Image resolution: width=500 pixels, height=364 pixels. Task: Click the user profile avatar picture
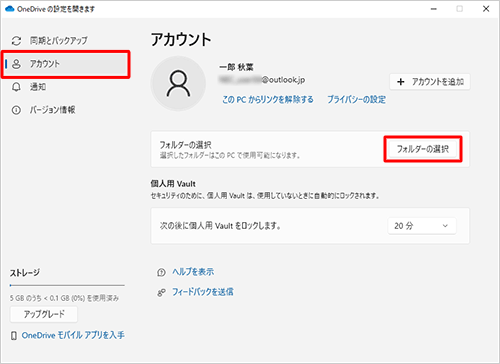coord(178,83)
